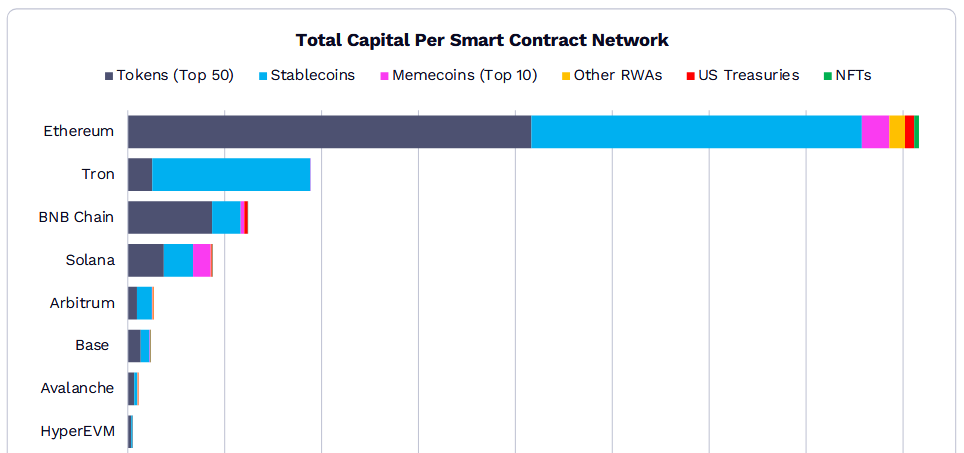This screenshot has height=453, width=964.
Task: Click the Arbitrum bar
Action: pyautogui.click(x=141, y=303)
